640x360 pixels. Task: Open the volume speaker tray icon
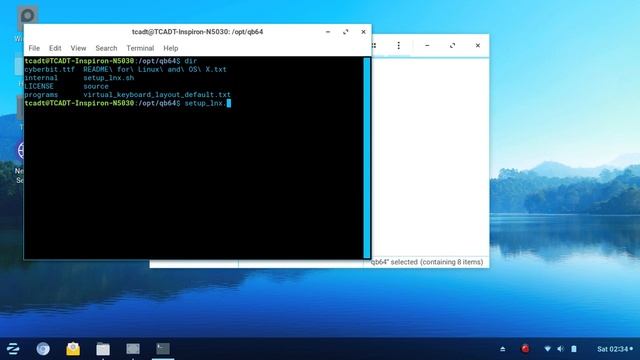coord(560,349)
